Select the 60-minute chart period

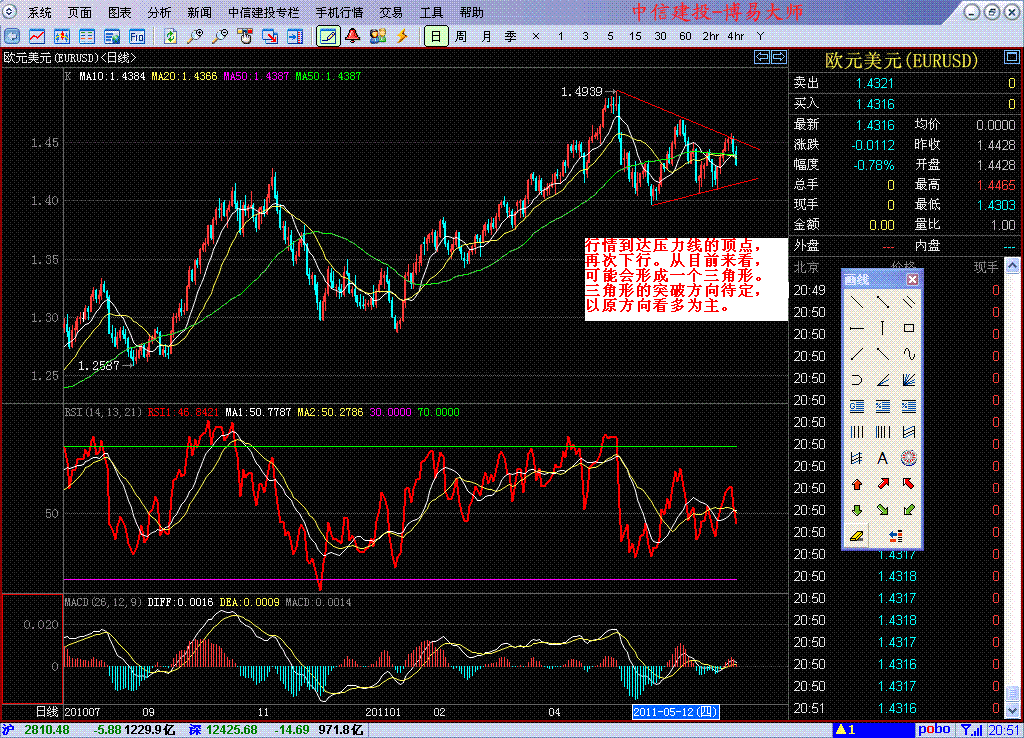(685, 36)
